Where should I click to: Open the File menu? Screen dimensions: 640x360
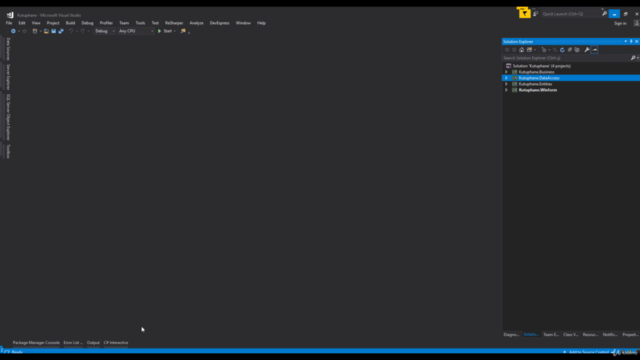[x=9, y=23]
